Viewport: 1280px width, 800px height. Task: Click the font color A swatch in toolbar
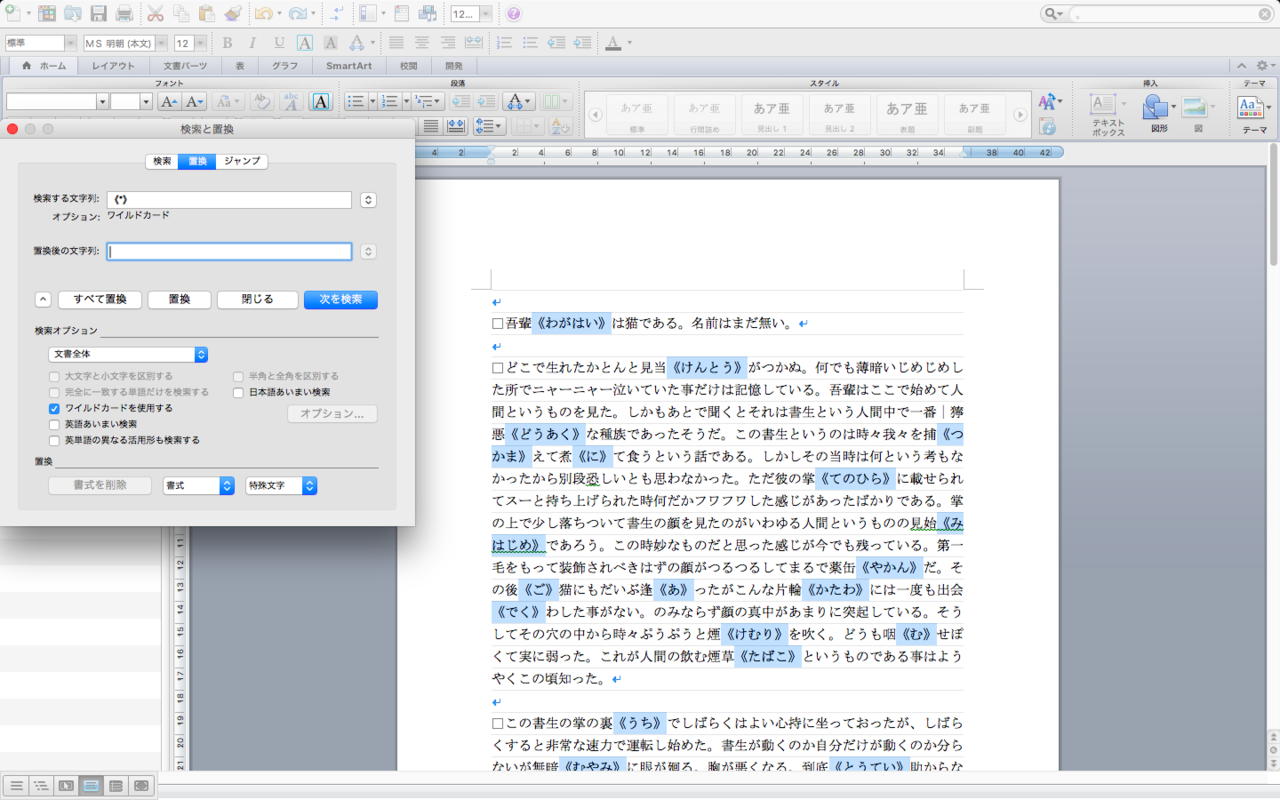[613, 43]
